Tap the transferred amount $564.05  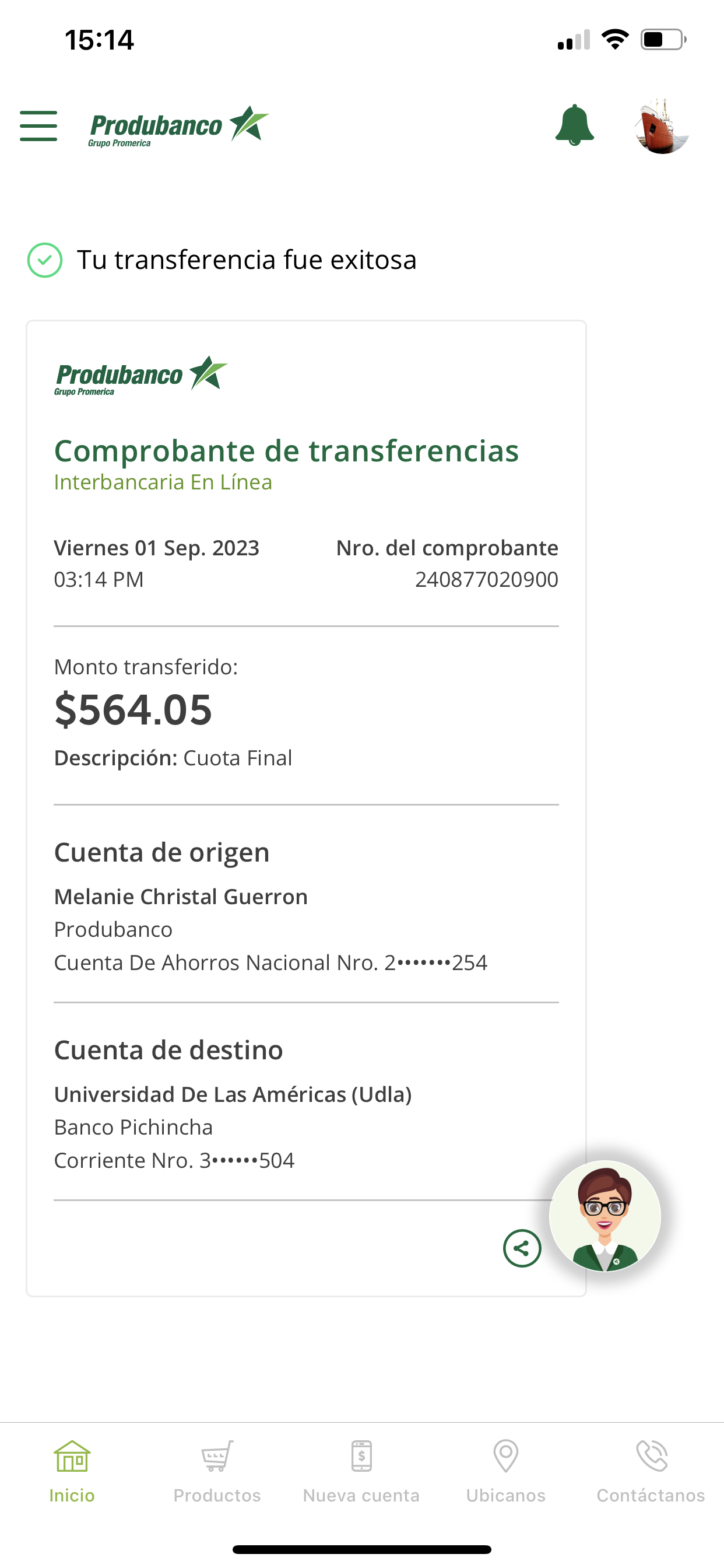[x=133, y=710]
